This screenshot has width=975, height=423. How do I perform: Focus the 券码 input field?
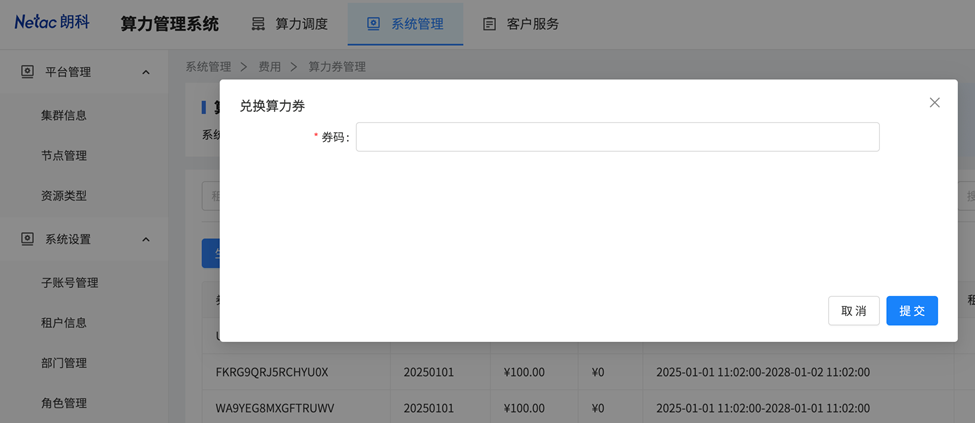(617, 137)
